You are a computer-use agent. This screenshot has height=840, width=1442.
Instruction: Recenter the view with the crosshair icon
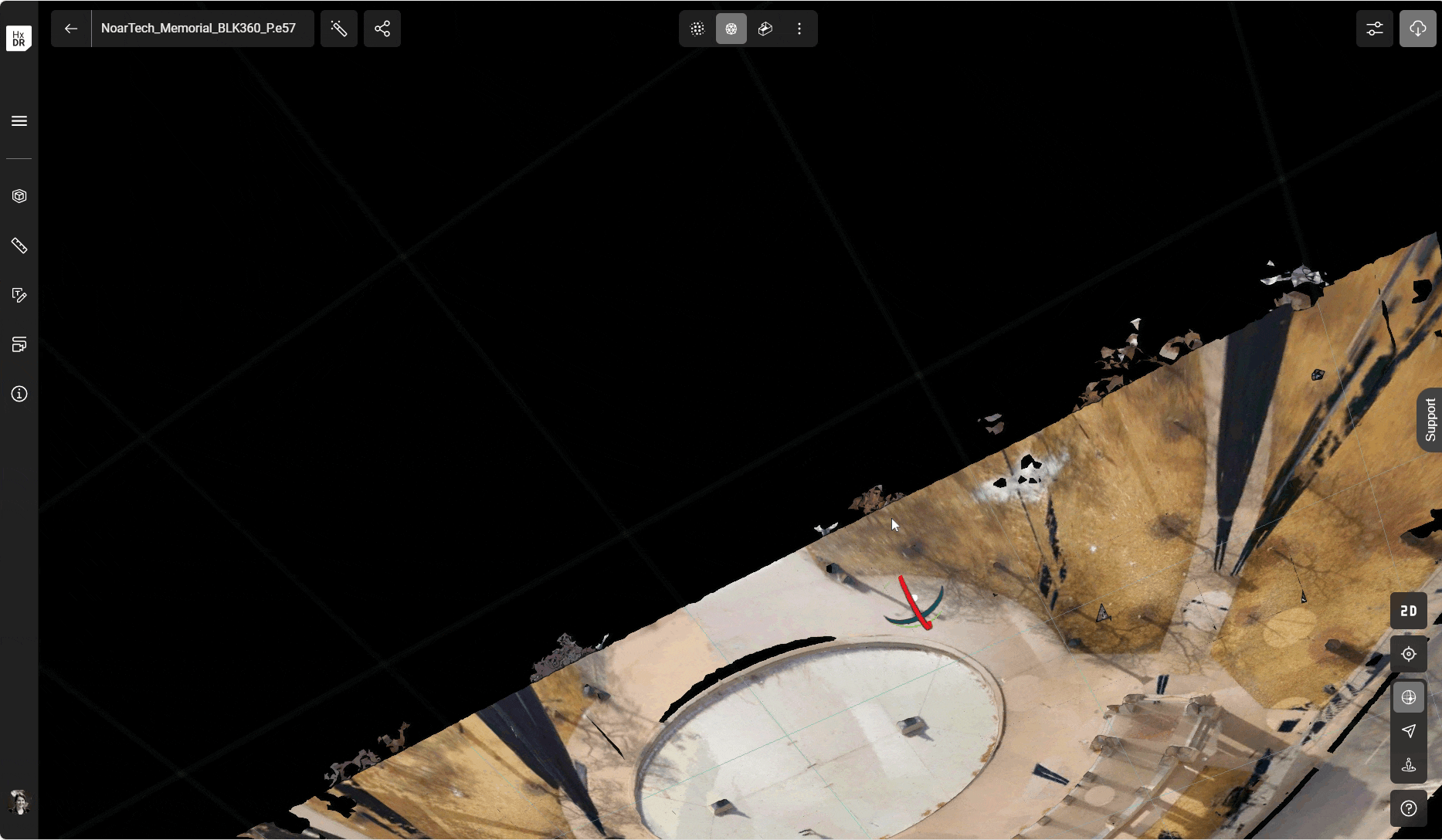click(x=1408, y=654)
